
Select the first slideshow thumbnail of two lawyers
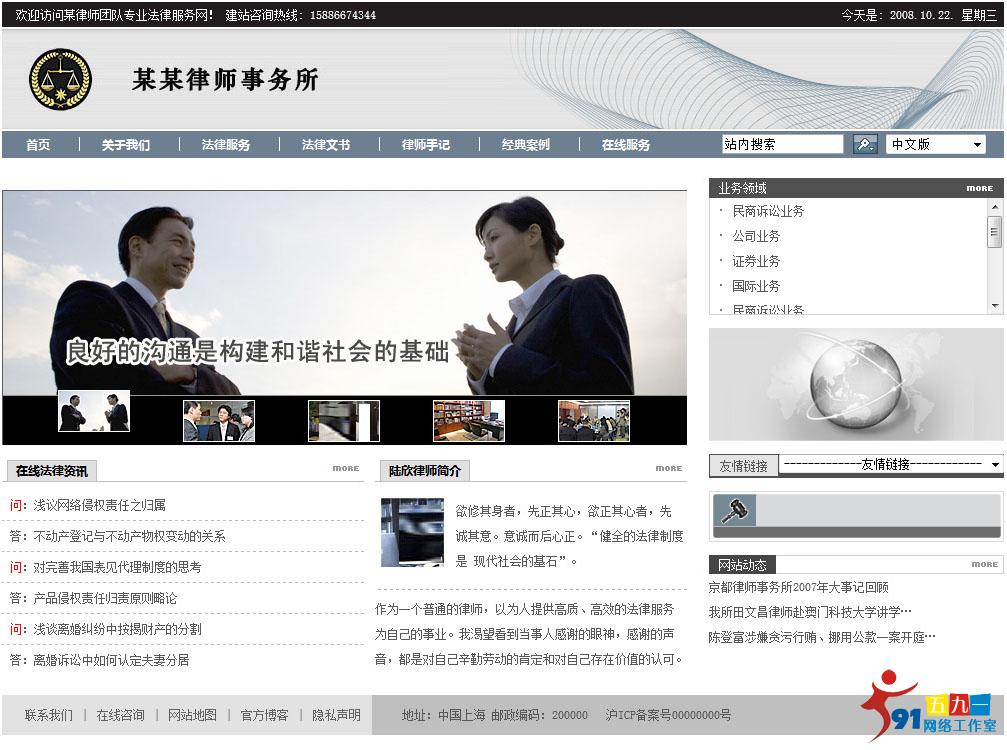(94, 411)
